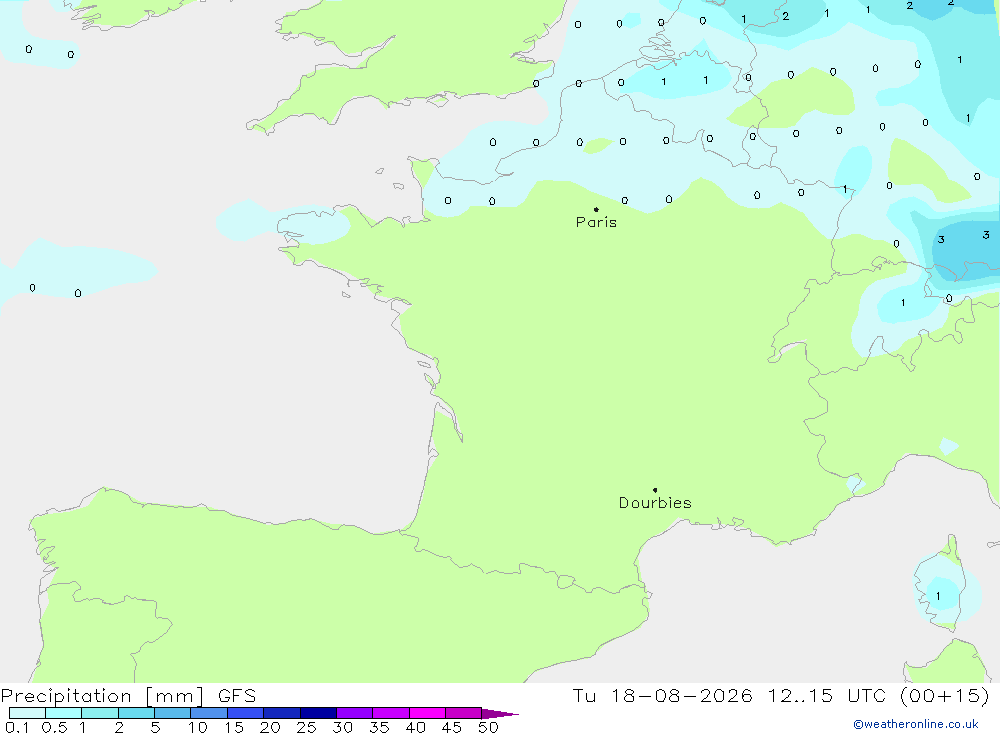Pick the 40–45 mm magenta legend swatch
This screenshot has width=1000, height=733.
click(427, 713)
